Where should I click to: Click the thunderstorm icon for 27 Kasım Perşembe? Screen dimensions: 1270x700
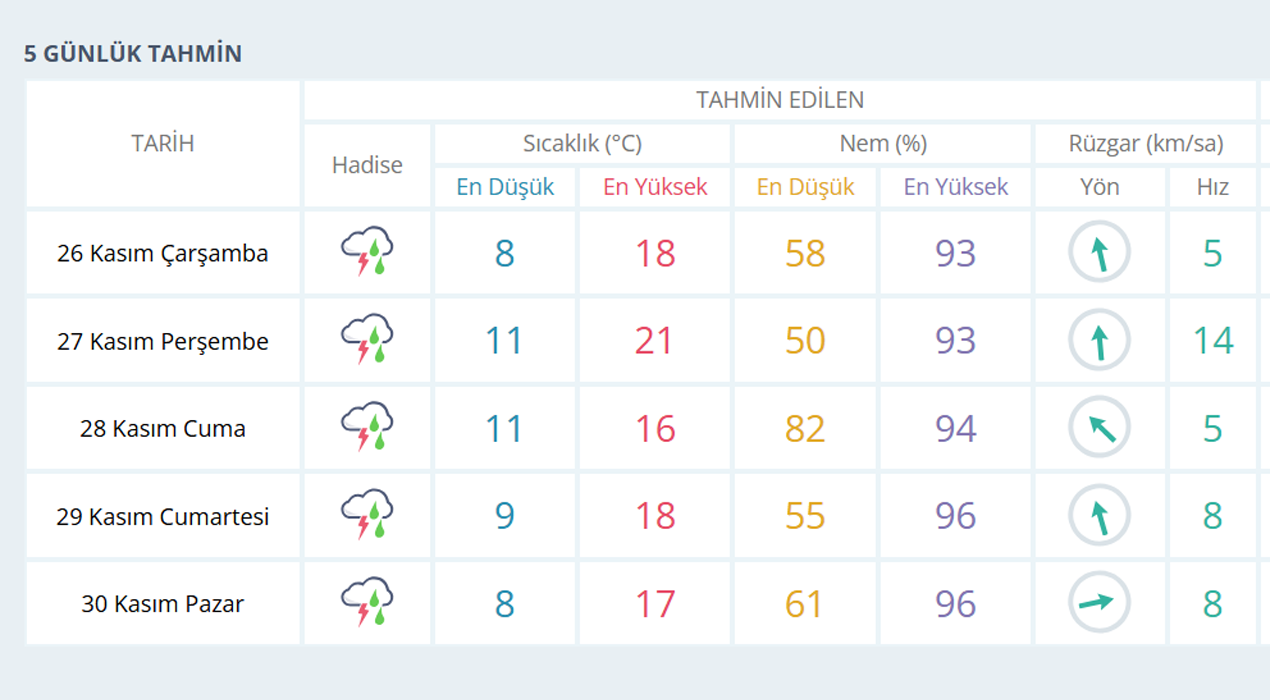(367, 341)
